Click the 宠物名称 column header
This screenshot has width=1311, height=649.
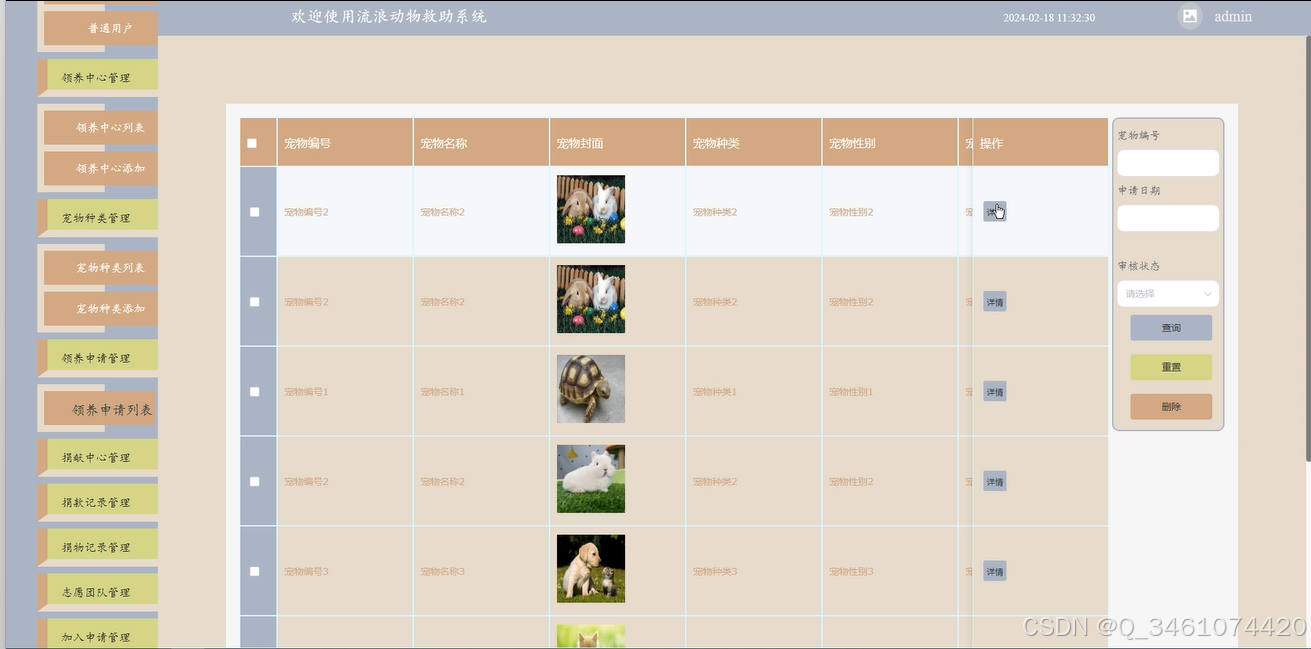481,143
